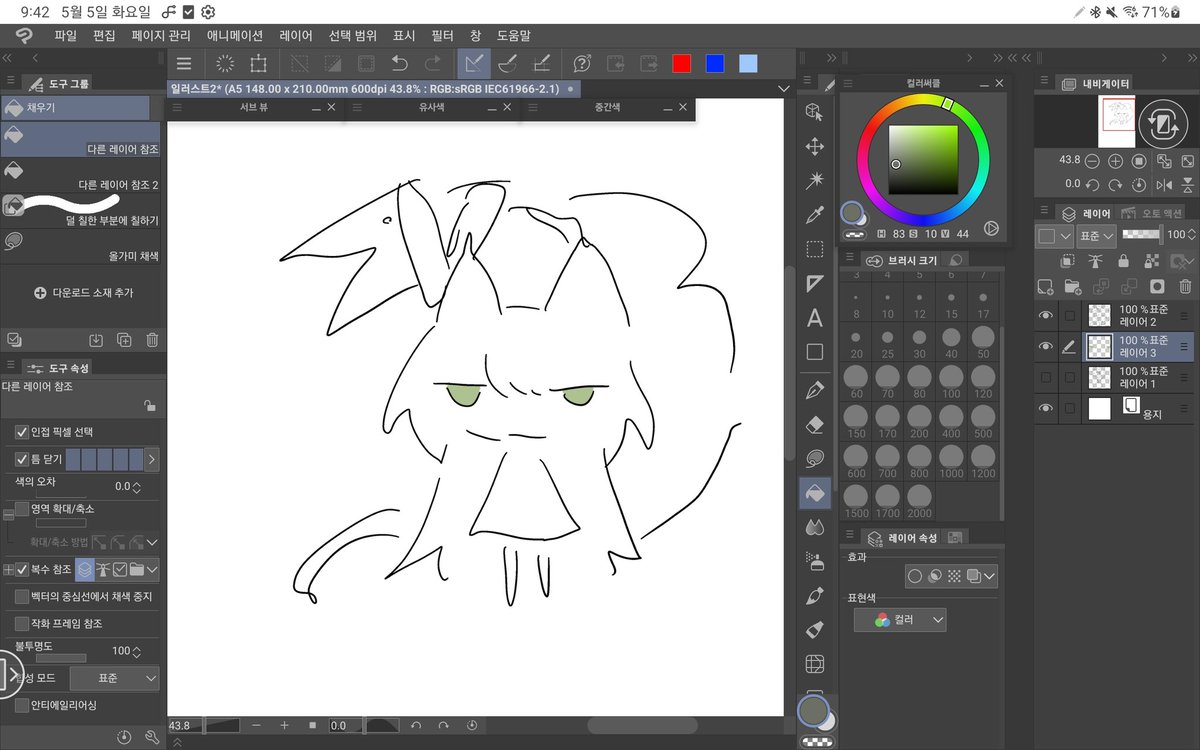Expand 틈 닫기 level arrow
Viewport: 1200px width, 750px height.
pos(152,460)
